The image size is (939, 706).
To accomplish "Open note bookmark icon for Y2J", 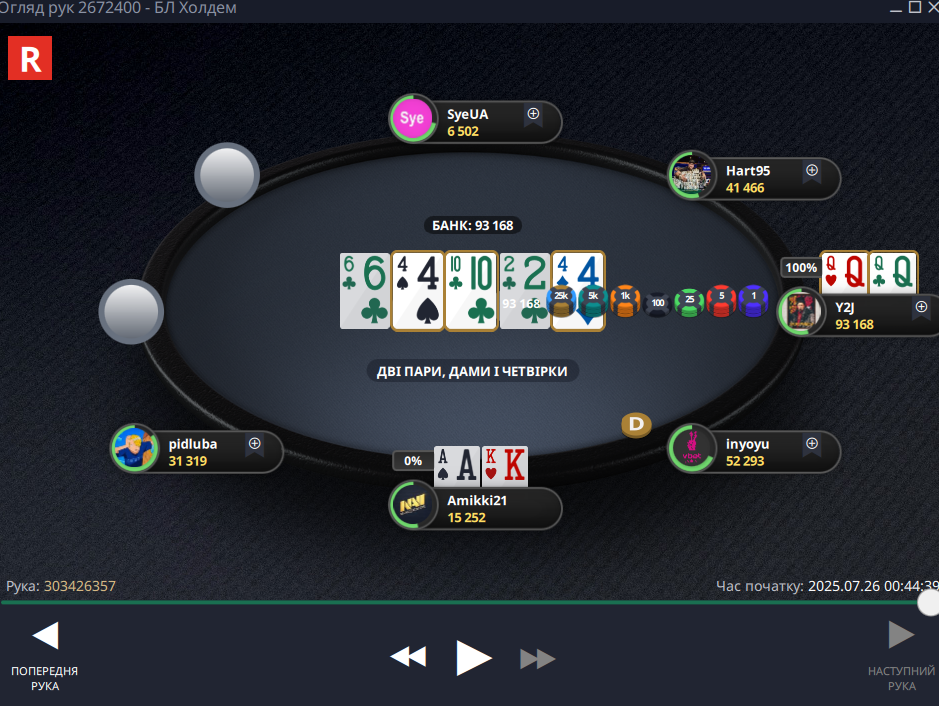I will (x=921, y=308).
